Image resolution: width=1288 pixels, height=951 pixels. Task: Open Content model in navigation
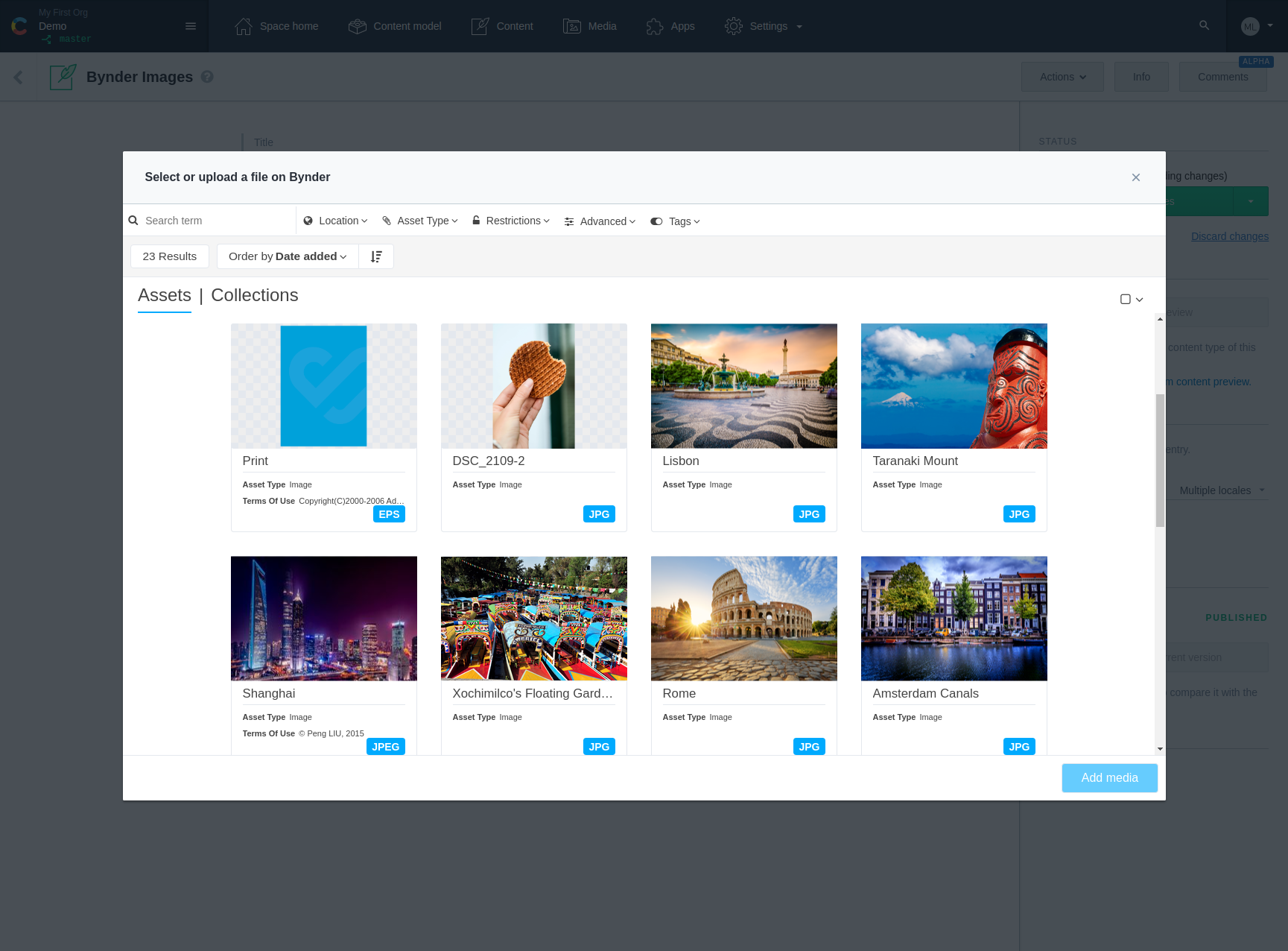coord(395,26)
